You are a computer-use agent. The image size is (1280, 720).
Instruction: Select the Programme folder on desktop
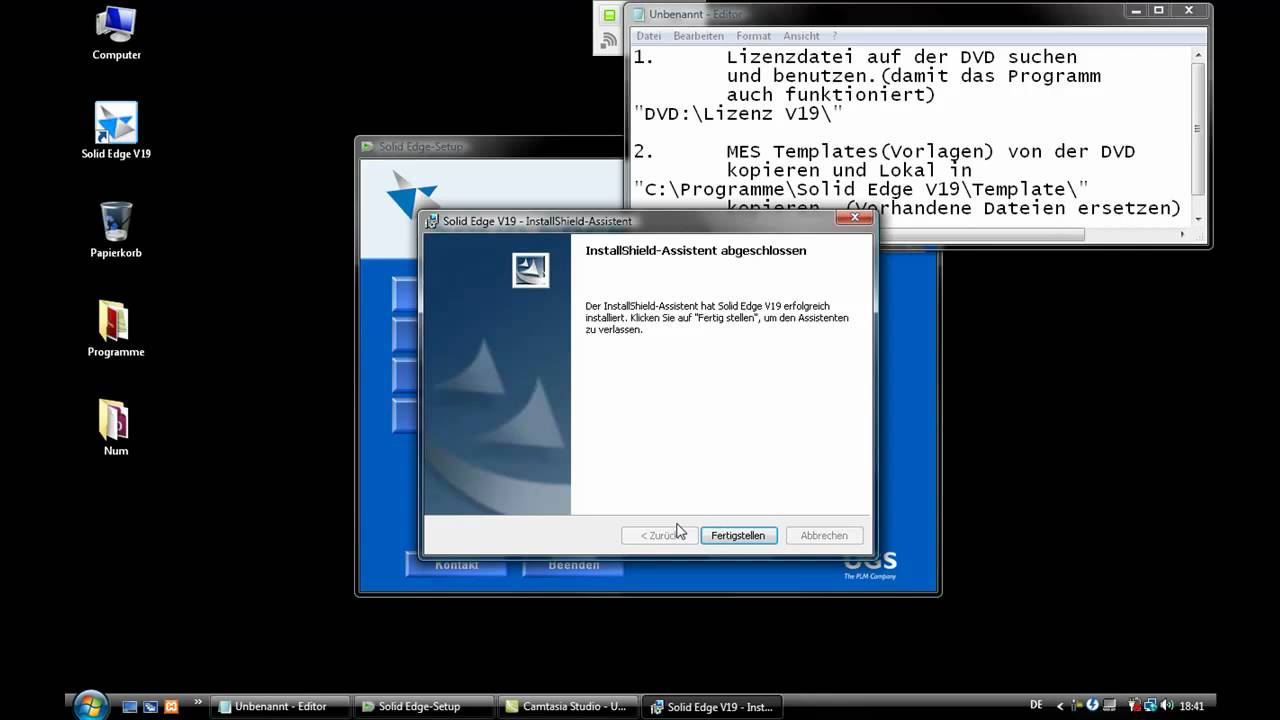click(x=116, y=329)
